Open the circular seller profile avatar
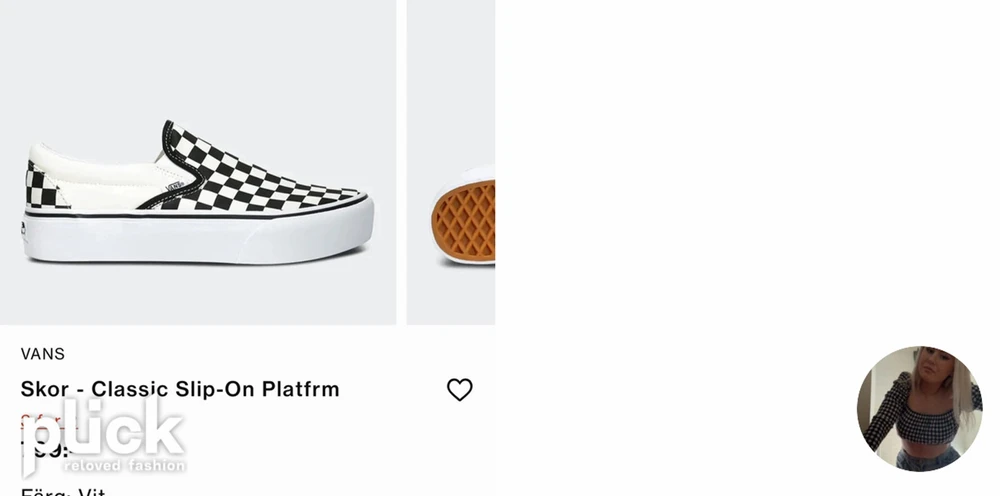 [919, 409]
